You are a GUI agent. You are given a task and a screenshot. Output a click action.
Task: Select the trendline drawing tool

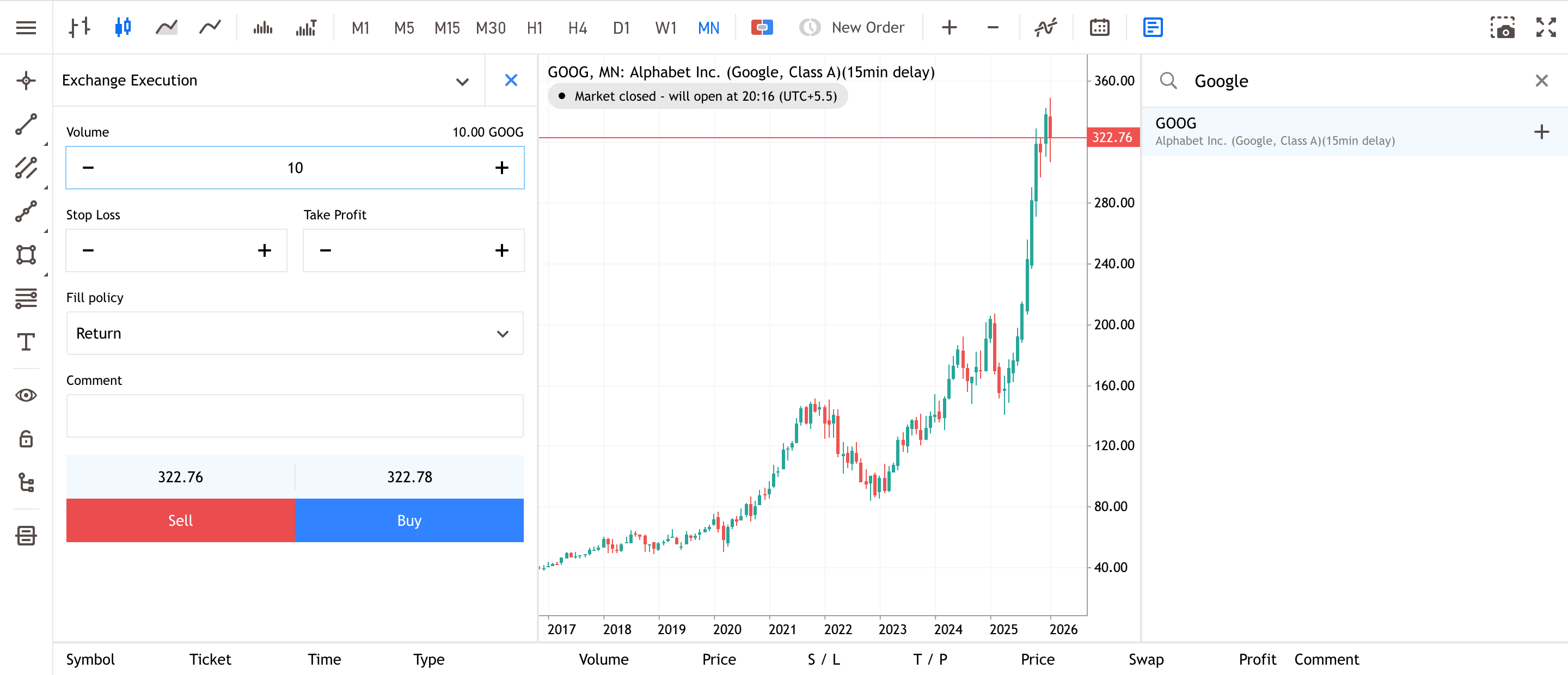pos(26,124)
